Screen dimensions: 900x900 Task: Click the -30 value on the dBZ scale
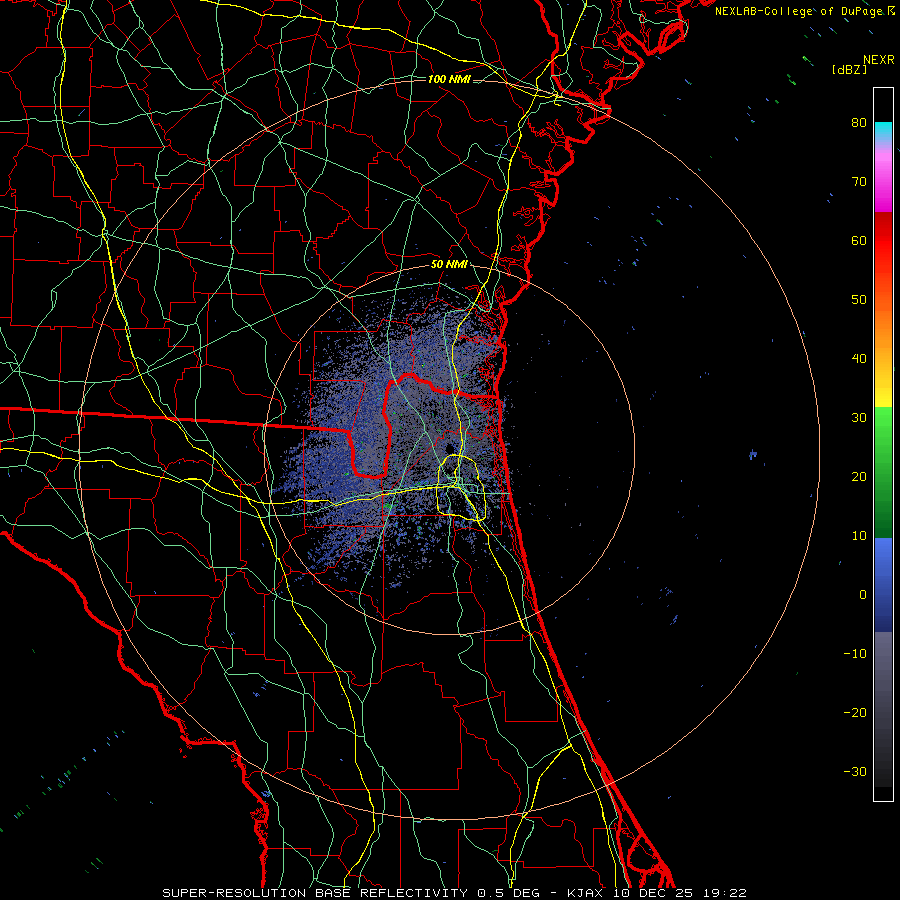(x=855, y=771)
